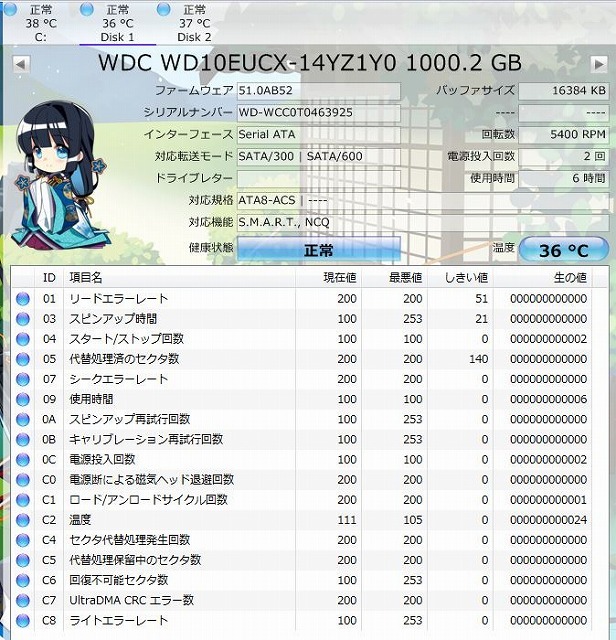The image size is (616, 640).
Task: Select the C: drive status tab
Action: 40,23
